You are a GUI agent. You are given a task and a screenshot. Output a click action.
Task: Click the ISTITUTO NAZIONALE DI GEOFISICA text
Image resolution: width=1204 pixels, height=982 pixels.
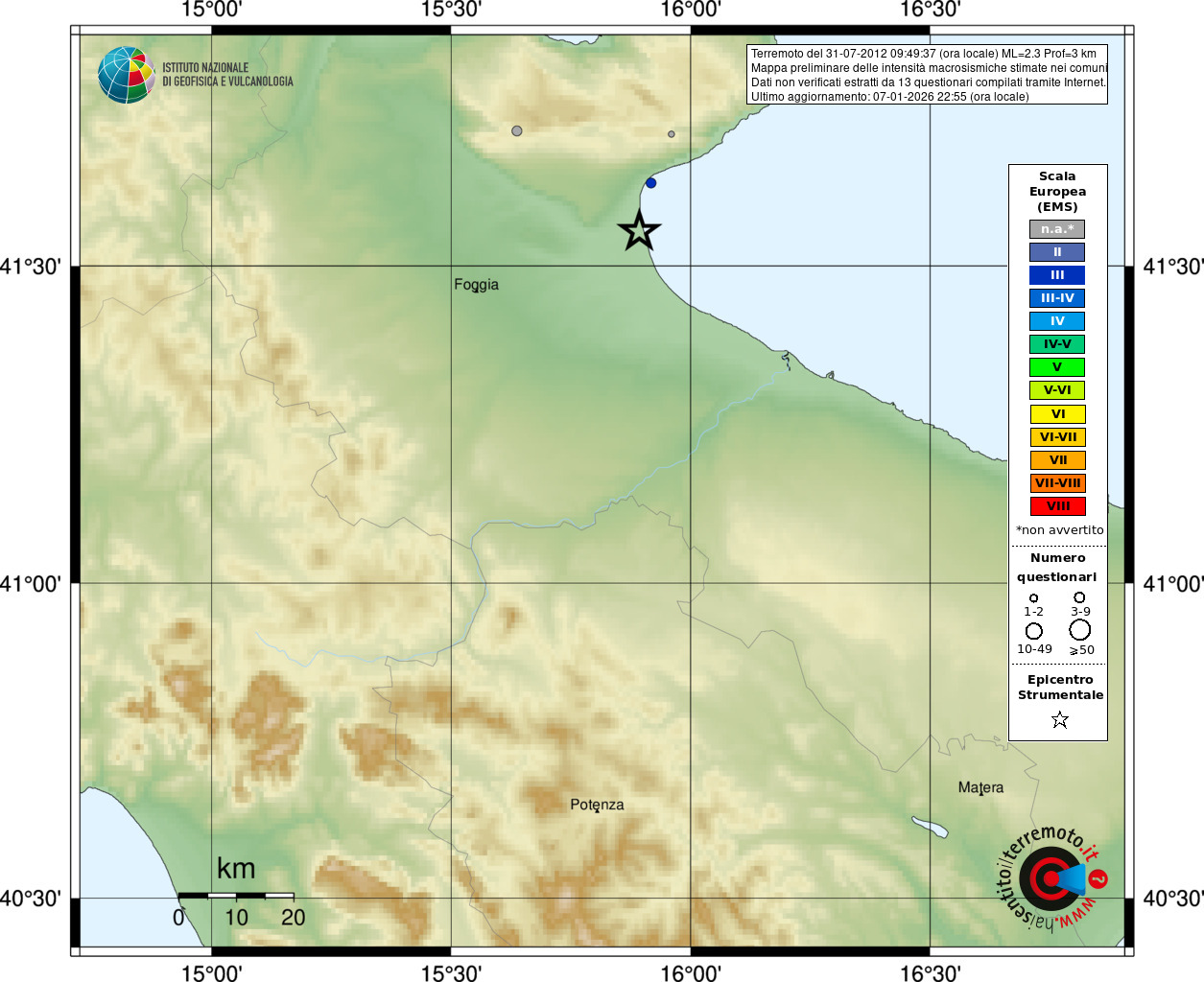tap(227, 75)
